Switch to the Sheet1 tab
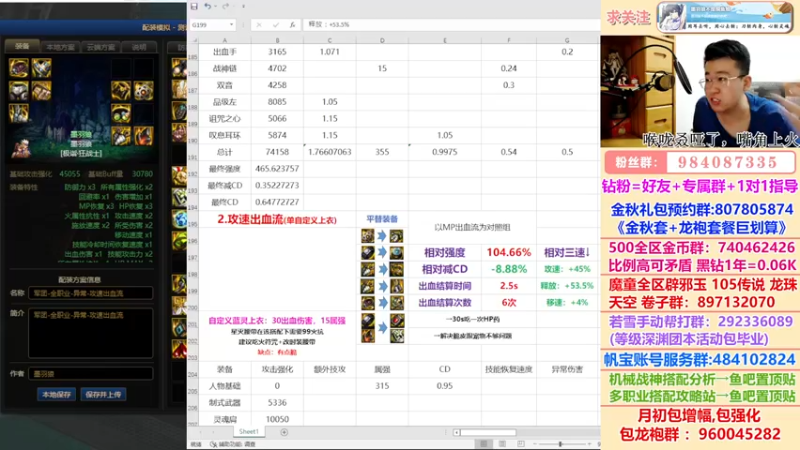This screenshot has width=800, height=450. 249,432
